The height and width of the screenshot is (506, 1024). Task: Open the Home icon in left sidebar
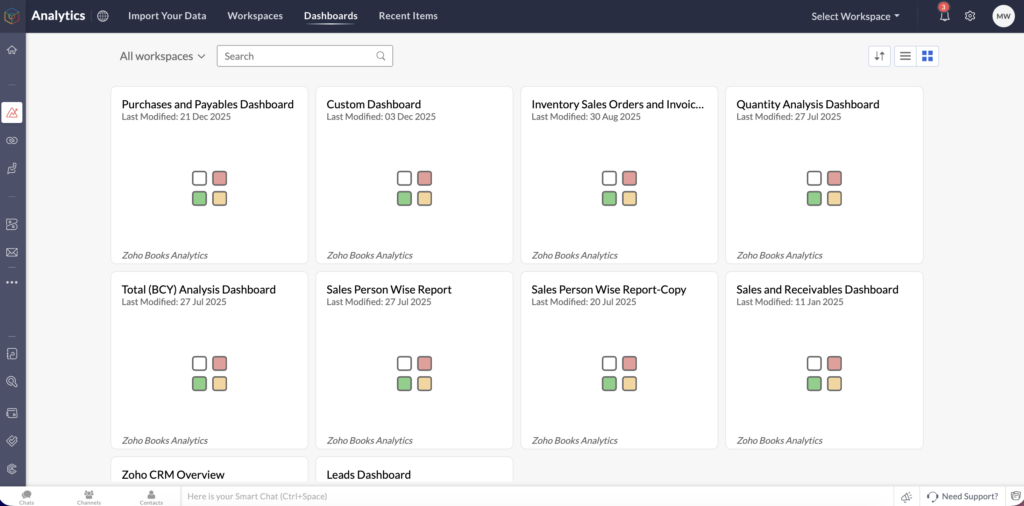[12, 50]
